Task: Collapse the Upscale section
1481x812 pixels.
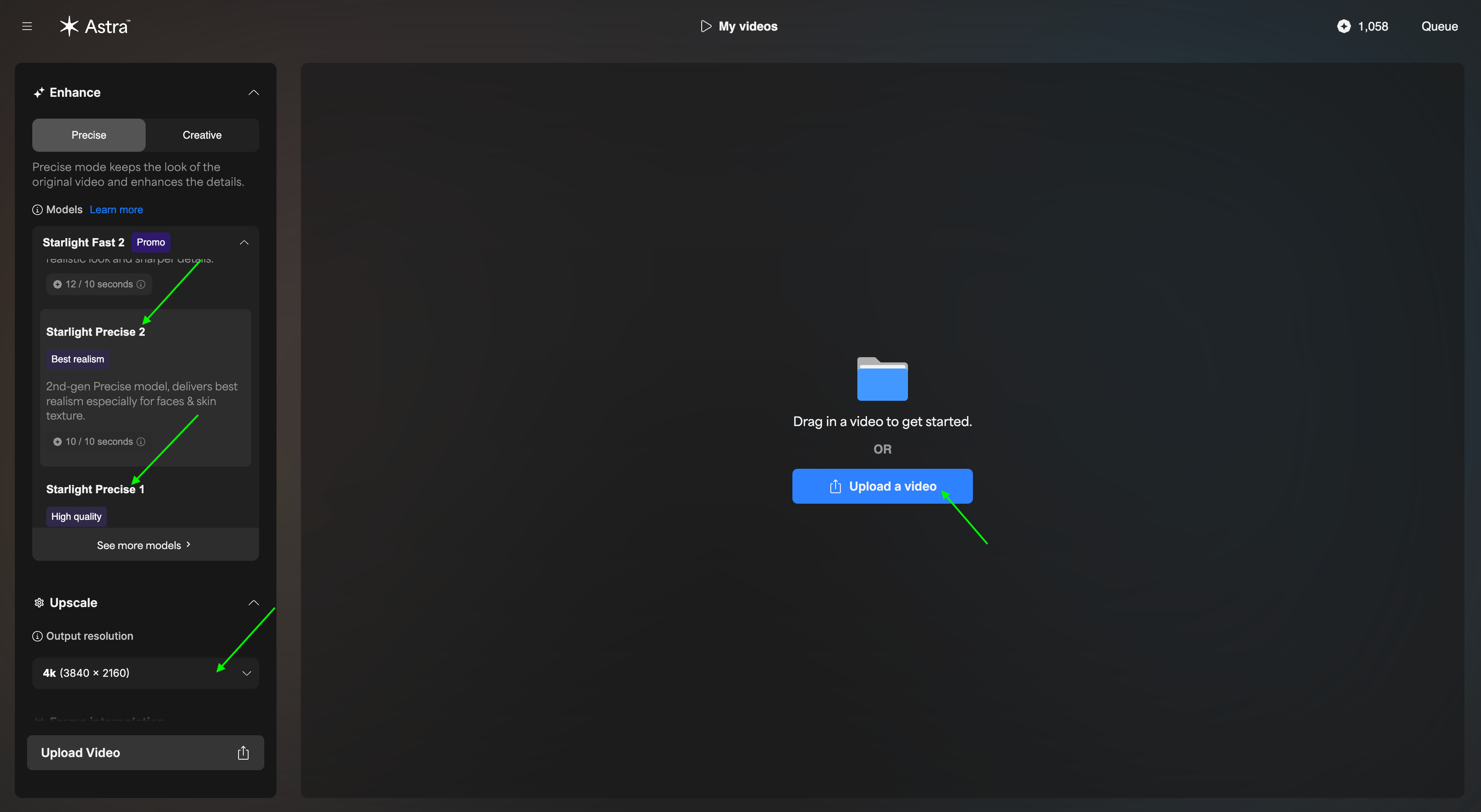Action: 253,603
